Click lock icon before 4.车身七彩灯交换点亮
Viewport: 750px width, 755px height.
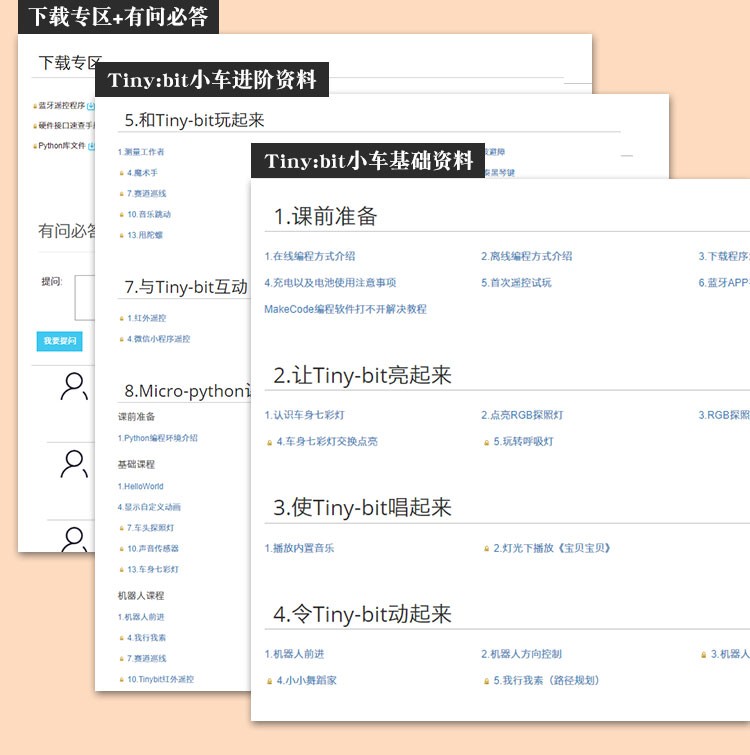[x=270, y=443]
